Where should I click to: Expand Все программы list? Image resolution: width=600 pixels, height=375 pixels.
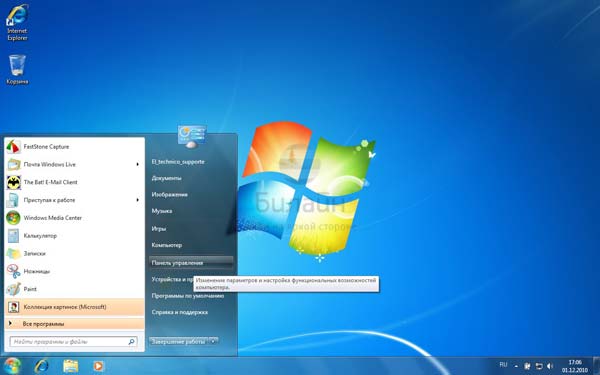75,324
